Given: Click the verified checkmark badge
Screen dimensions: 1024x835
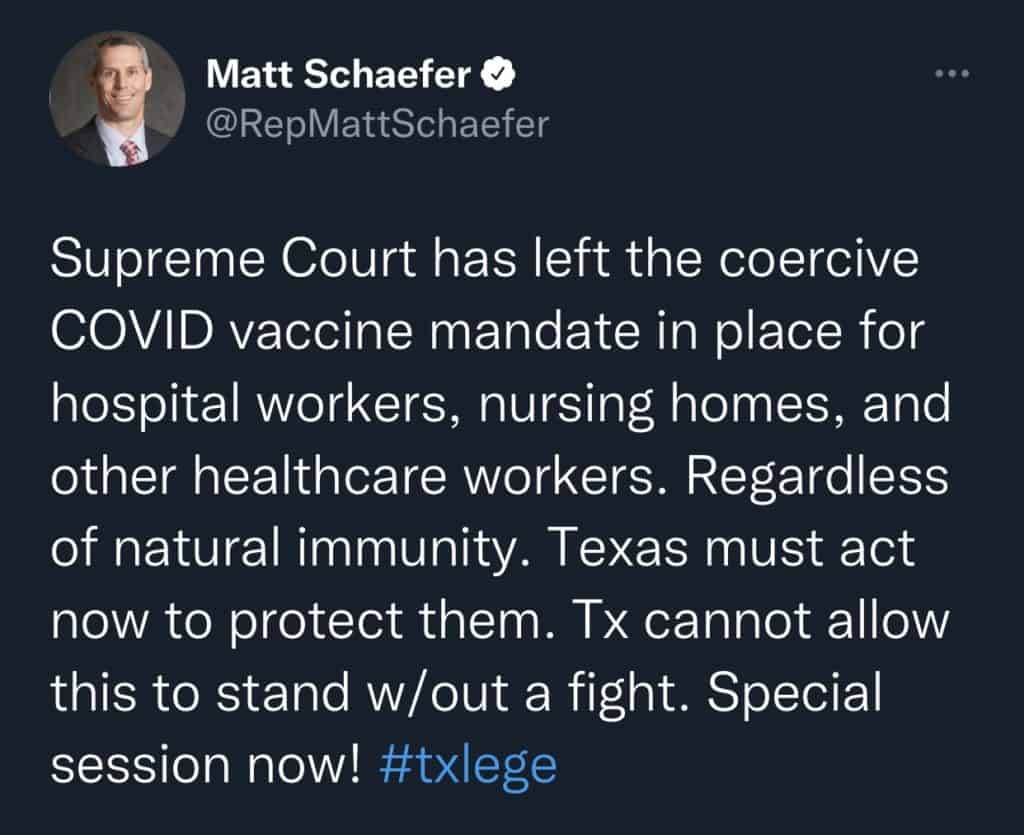Looking at the screenshot, I should [502, 75].
